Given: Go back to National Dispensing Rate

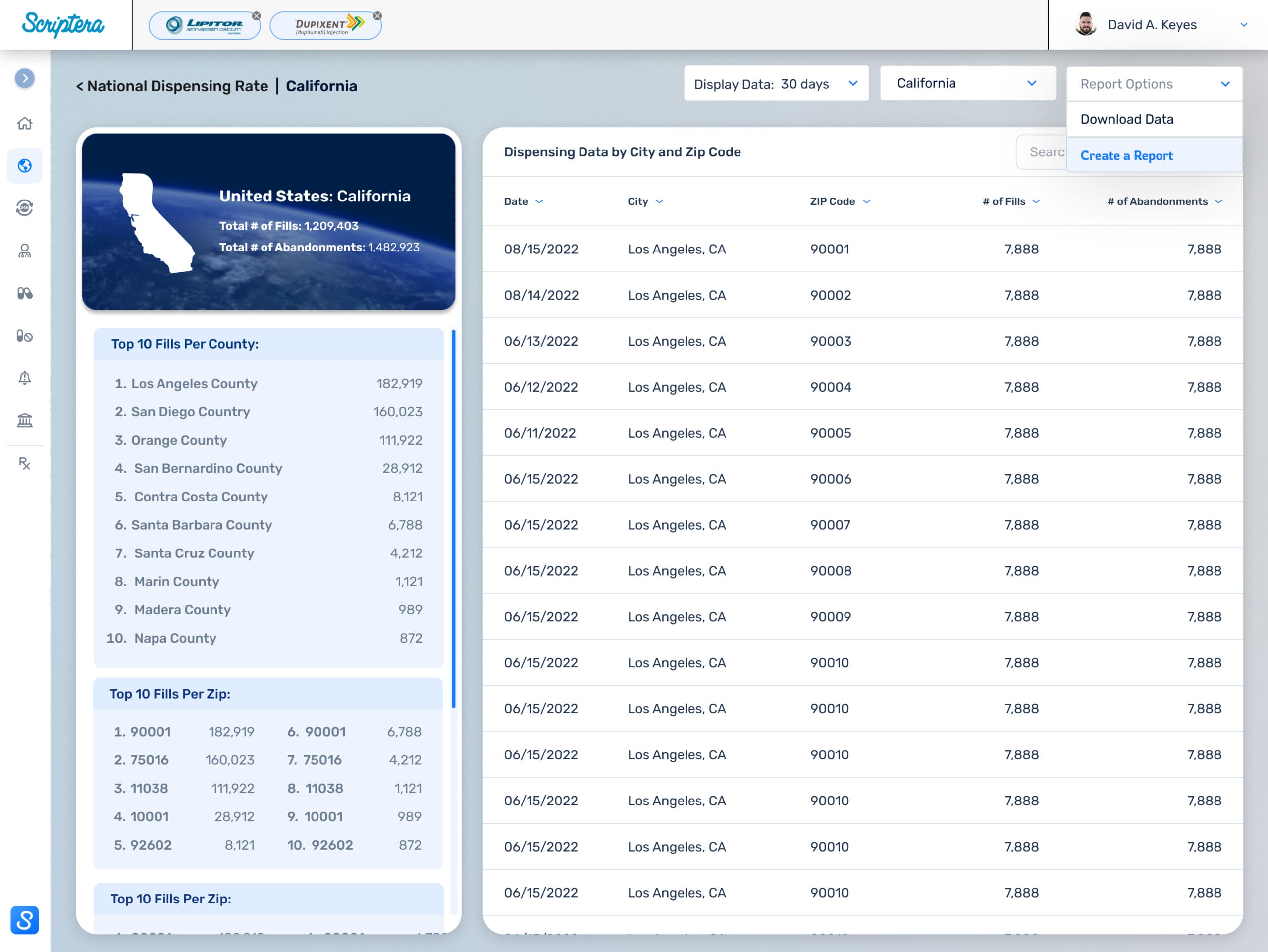Looking at the screenshot, I should coord(172,86).
